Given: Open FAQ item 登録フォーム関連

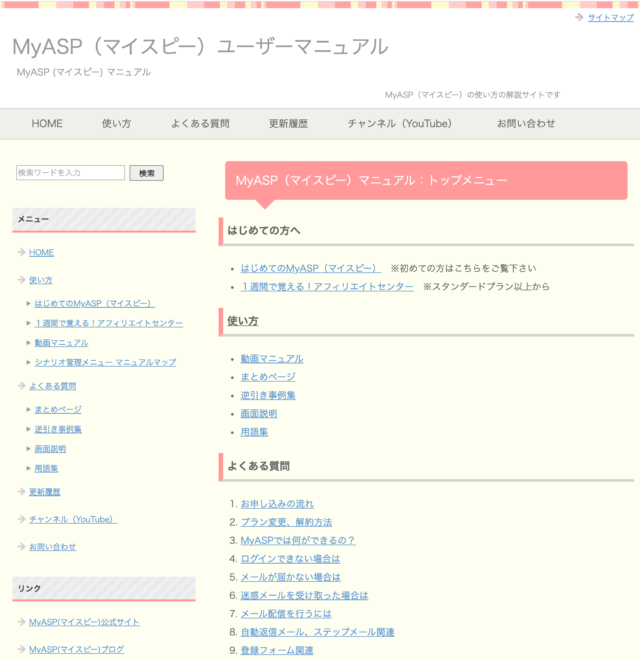Looking at the screenshot, I should (277, 651).
